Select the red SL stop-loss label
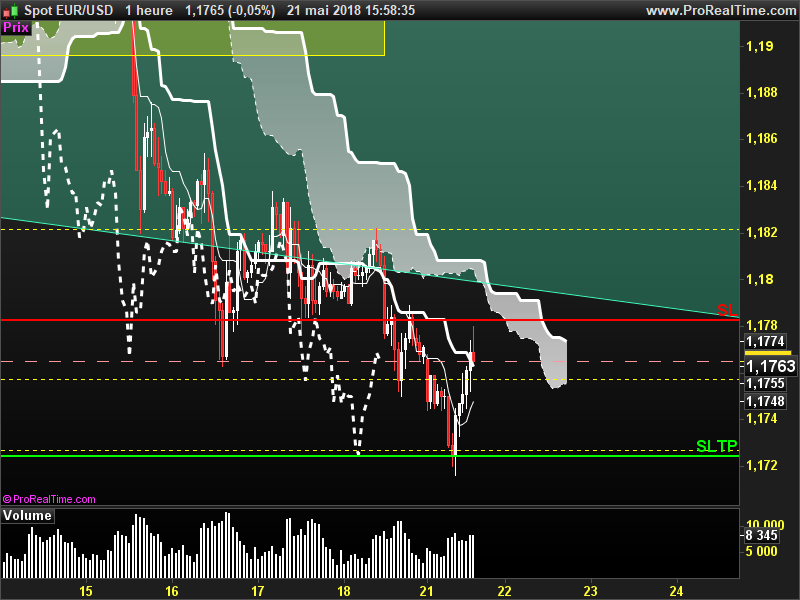This screenshot has height=600, width=800. pos(727,310)
